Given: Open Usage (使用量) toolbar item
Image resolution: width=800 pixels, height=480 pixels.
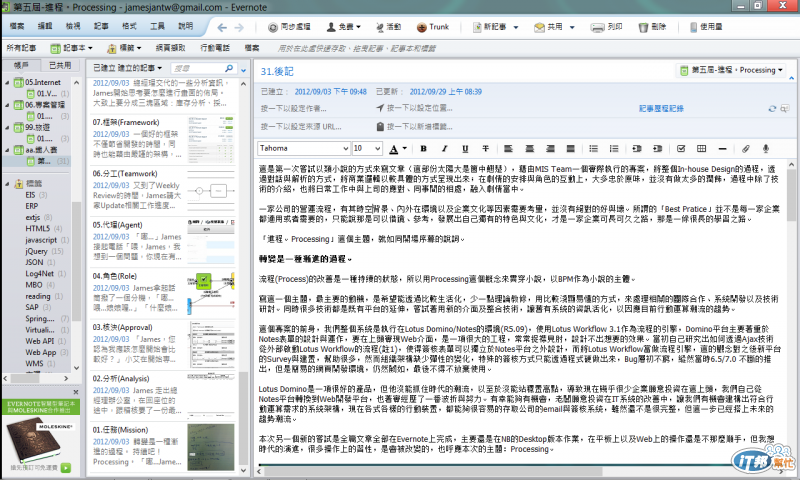Looking at the screenshot, I should tap(706, 27).
